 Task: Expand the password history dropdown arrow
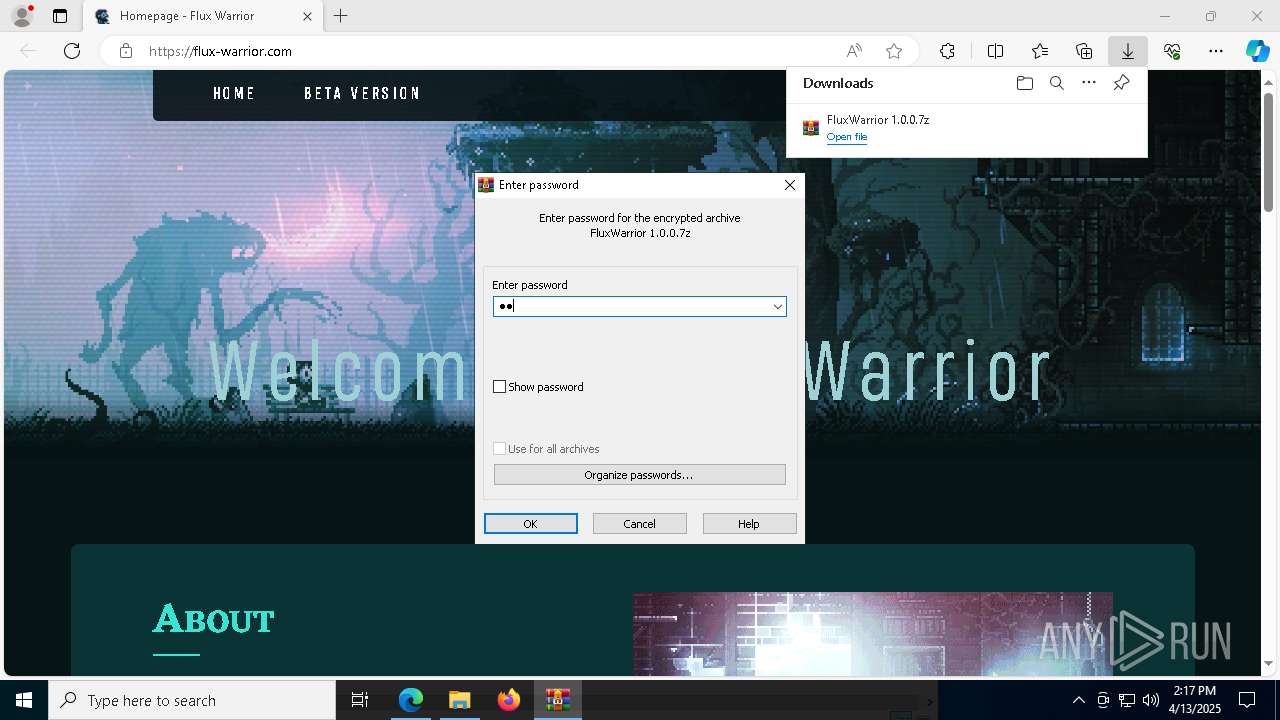(x=777, y=306)
